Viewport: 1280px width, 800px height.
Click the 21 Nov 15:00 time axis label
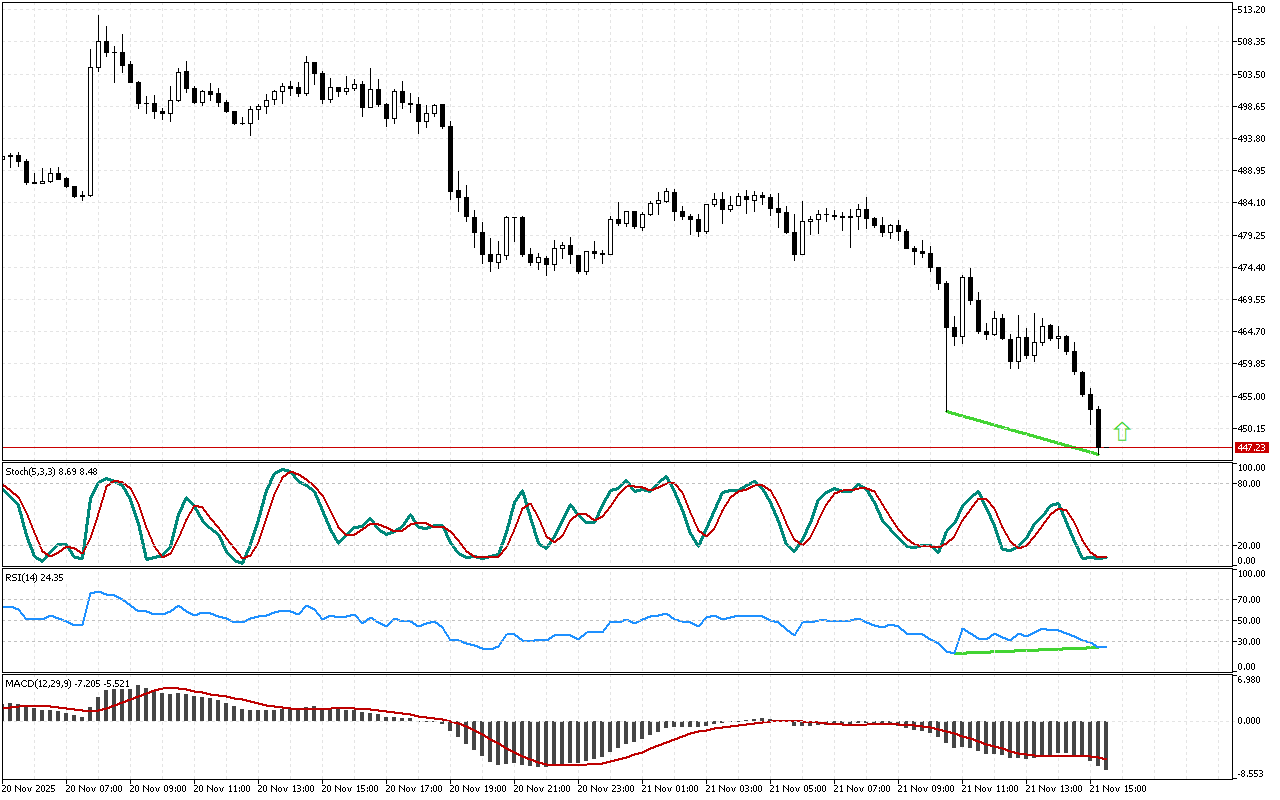1118,788
